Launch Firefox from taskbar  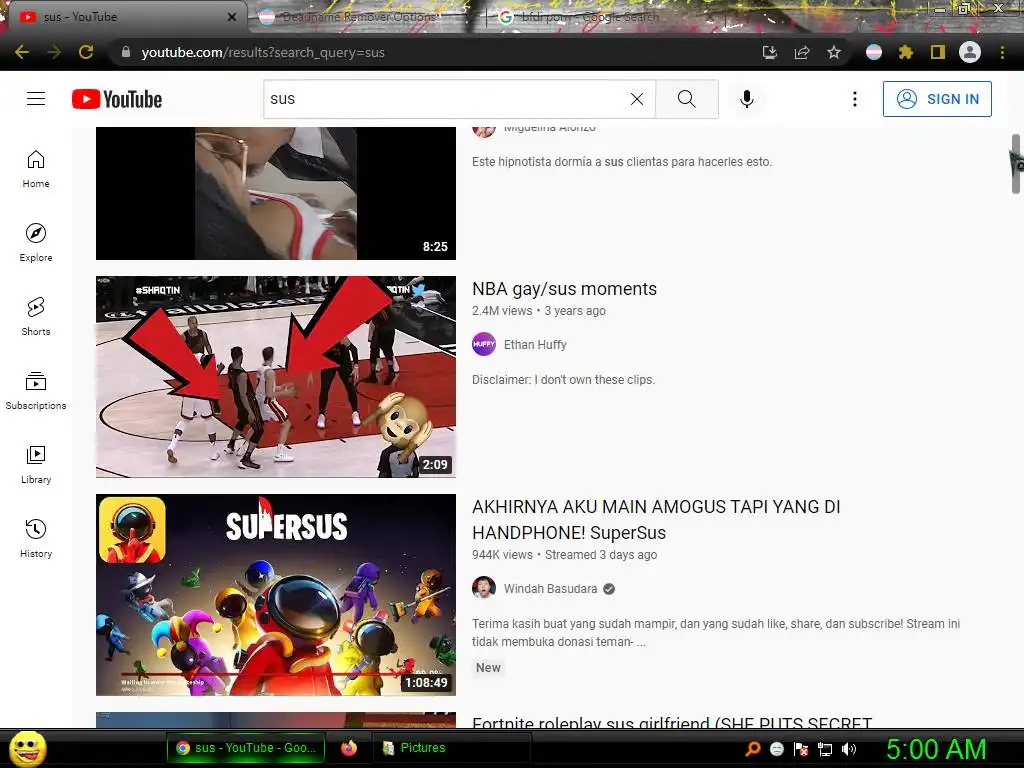(x=349, y=748)
